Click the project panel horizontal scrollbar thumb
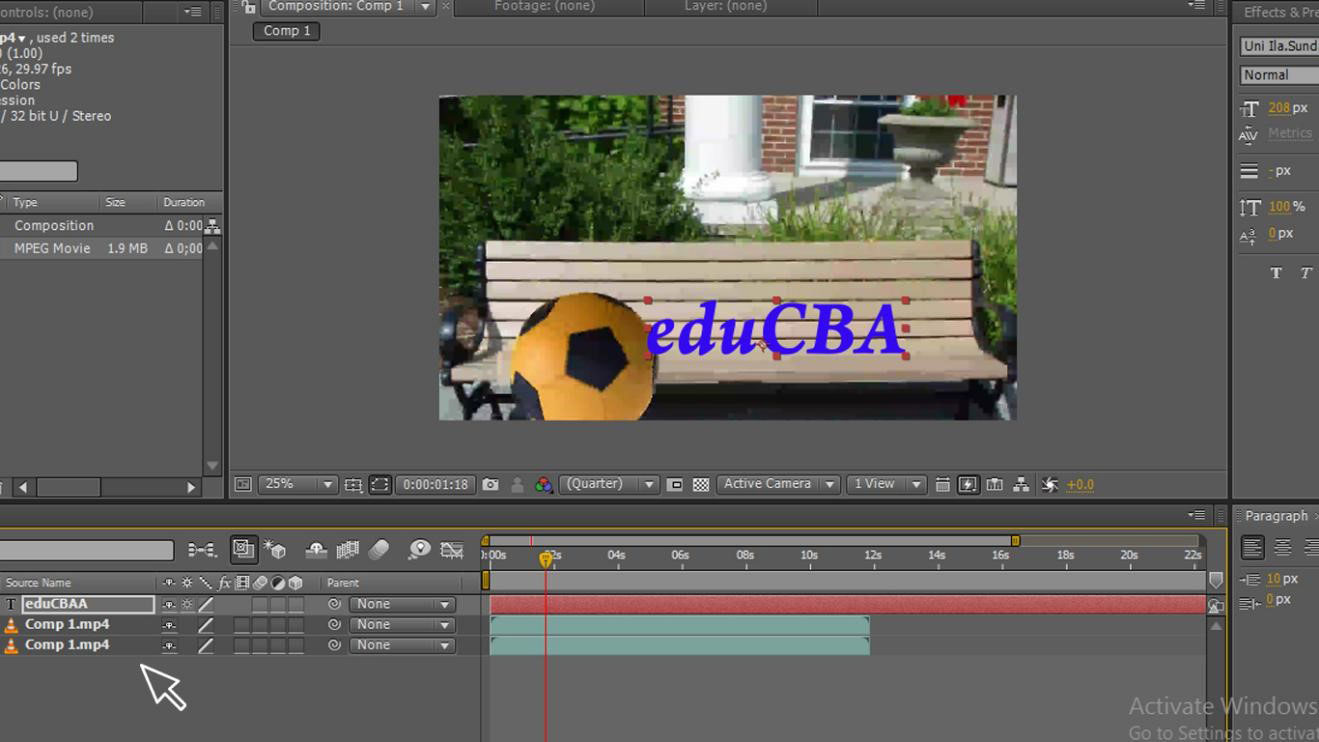Image resolution: width=1319 pixels, height=742 pixels. click(68, 487)
